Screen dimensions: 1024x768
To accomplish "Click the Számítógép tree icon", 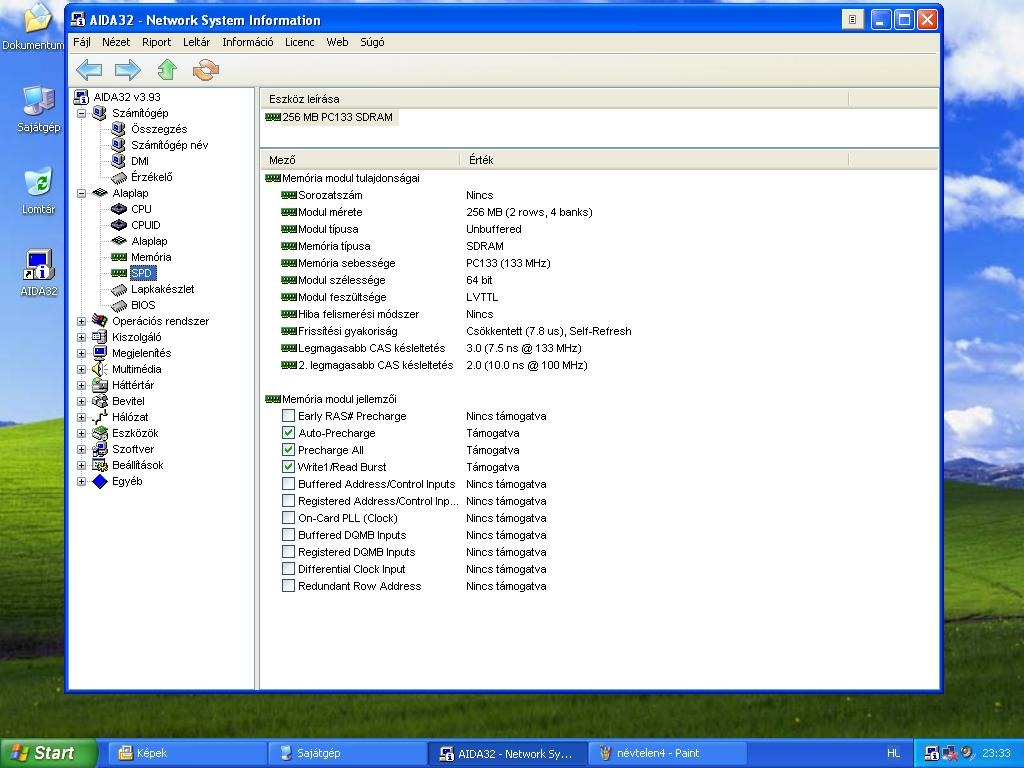I will (x=99, y=113).
